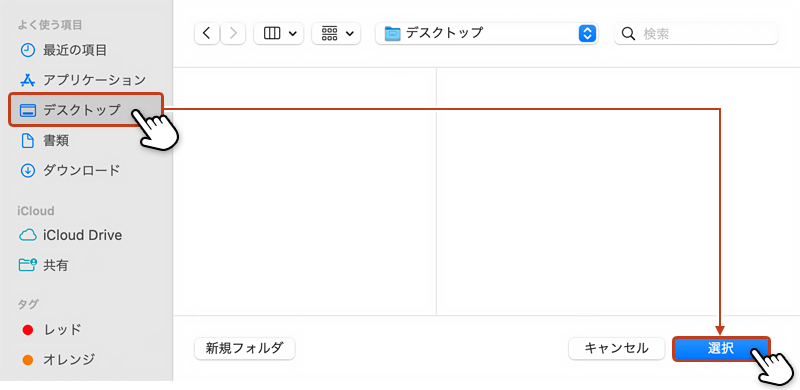Open the item grouping options dropdown

(x=336, y=34)
